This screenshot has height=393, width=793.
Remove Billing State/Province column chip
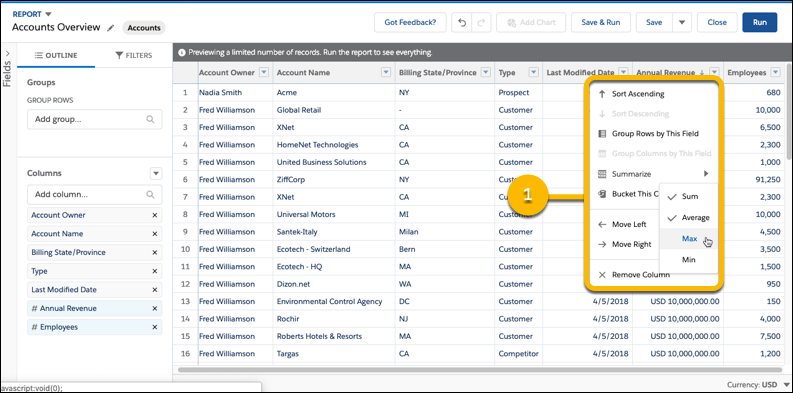[x=155, y=252]
